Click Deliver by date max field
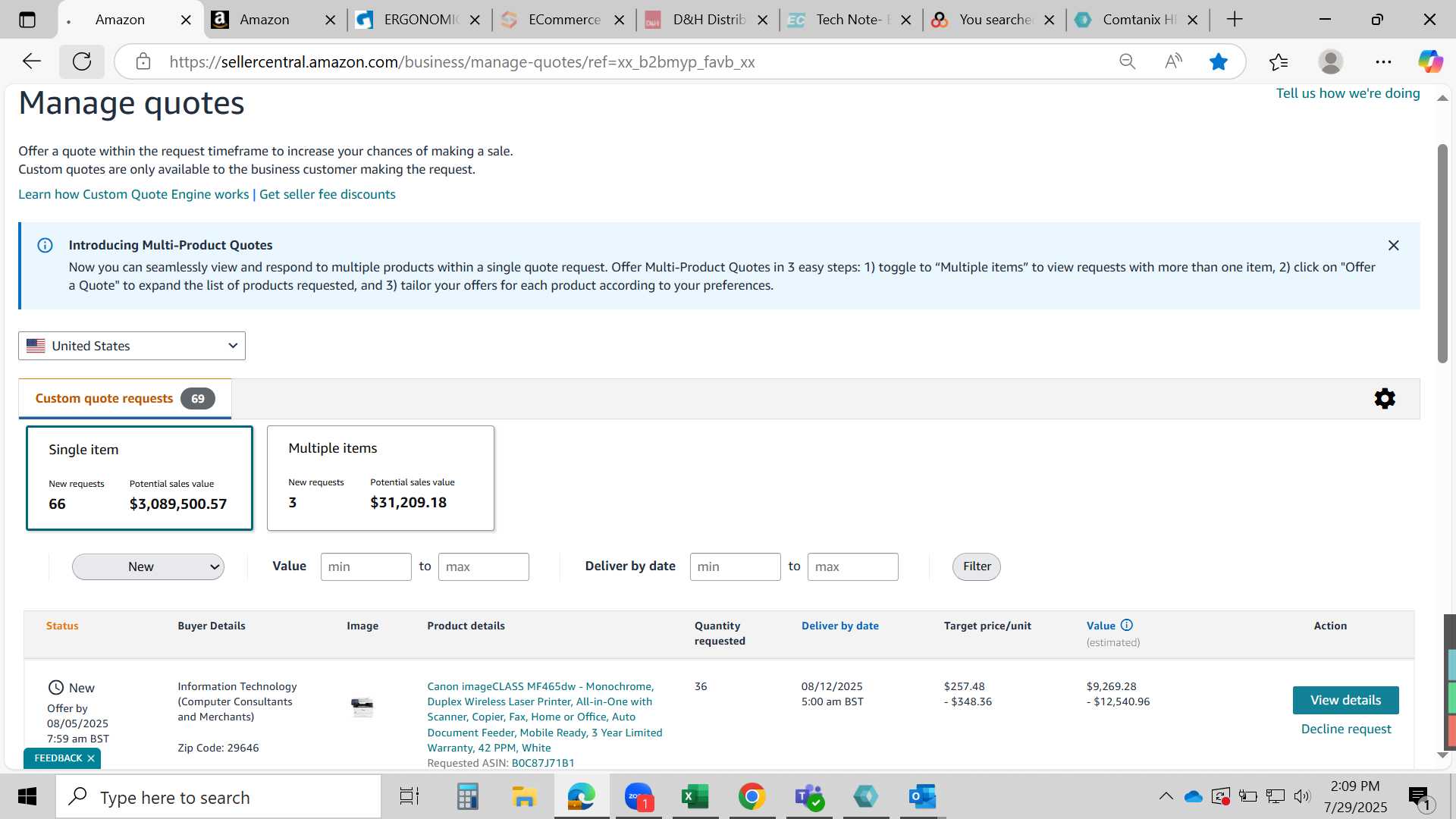Viewport: 1456px width, 819px height. (852, 567)
